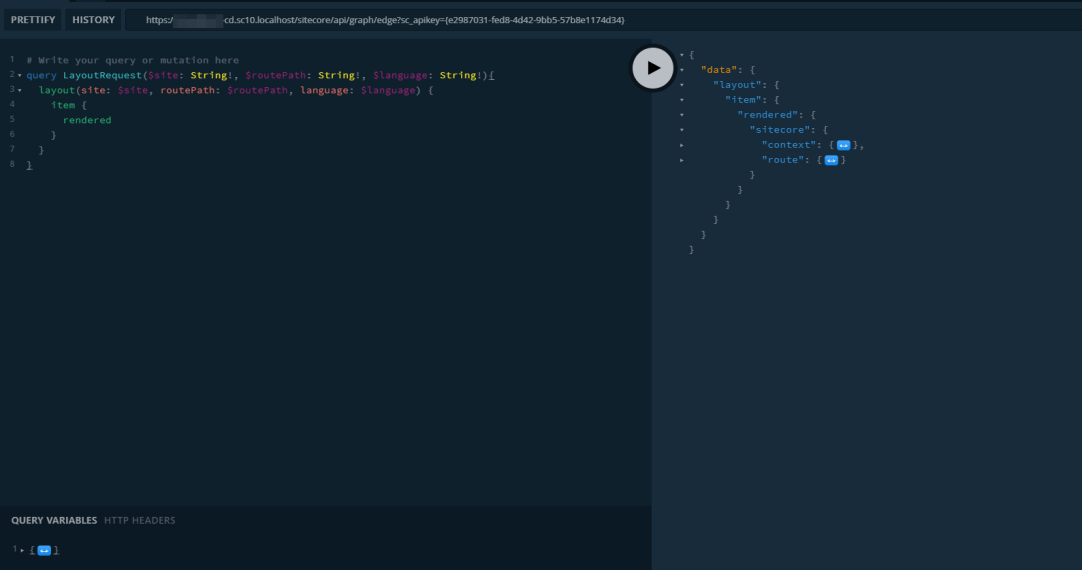Run the query with the play button
Viewport: 1082px width, 570px height.
[x=652, y=68]
